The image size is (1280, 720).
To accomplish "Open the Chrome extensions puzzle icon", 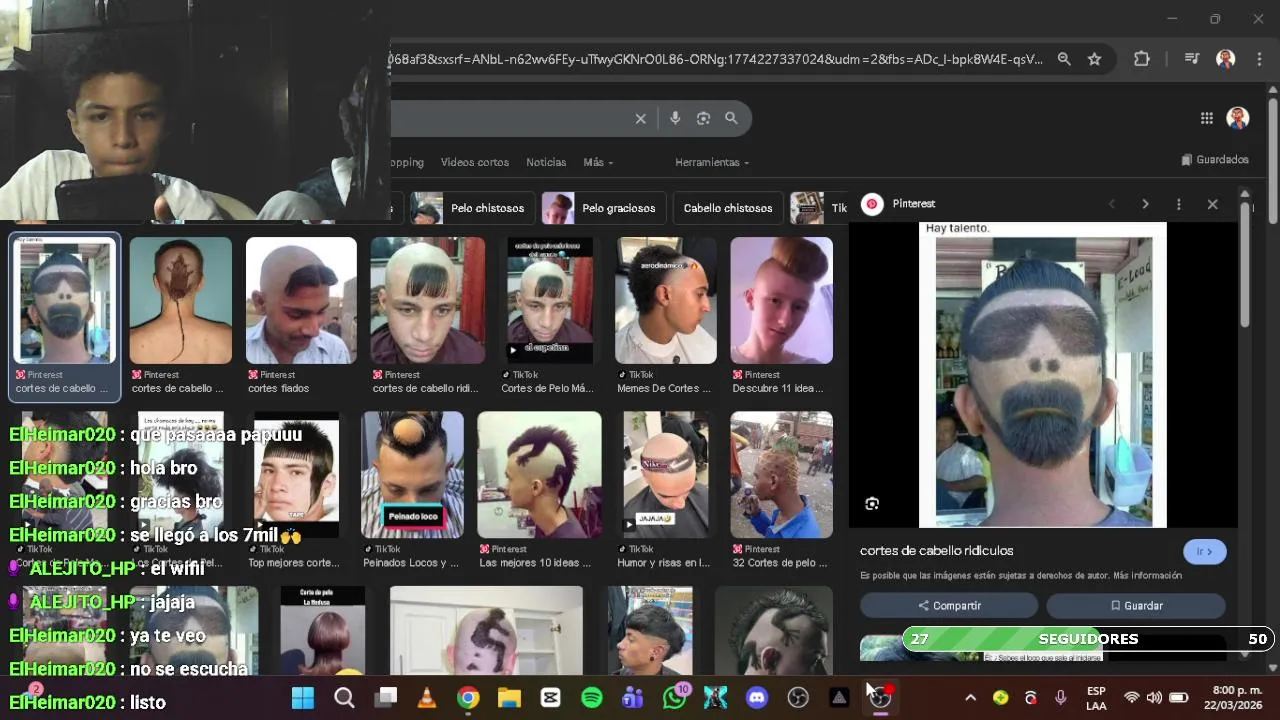I will click(x=1142, y=59).
